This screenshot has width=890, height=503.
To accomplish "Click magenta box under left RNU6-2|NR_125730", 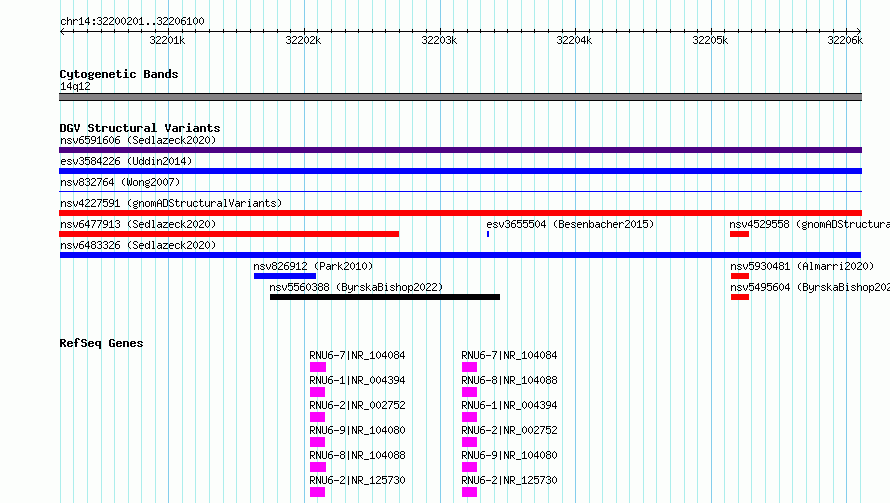I will click(317, 492).
